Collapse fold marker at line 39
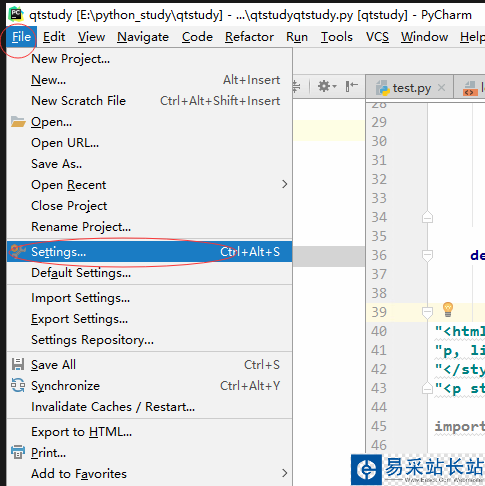 (427, 312)
